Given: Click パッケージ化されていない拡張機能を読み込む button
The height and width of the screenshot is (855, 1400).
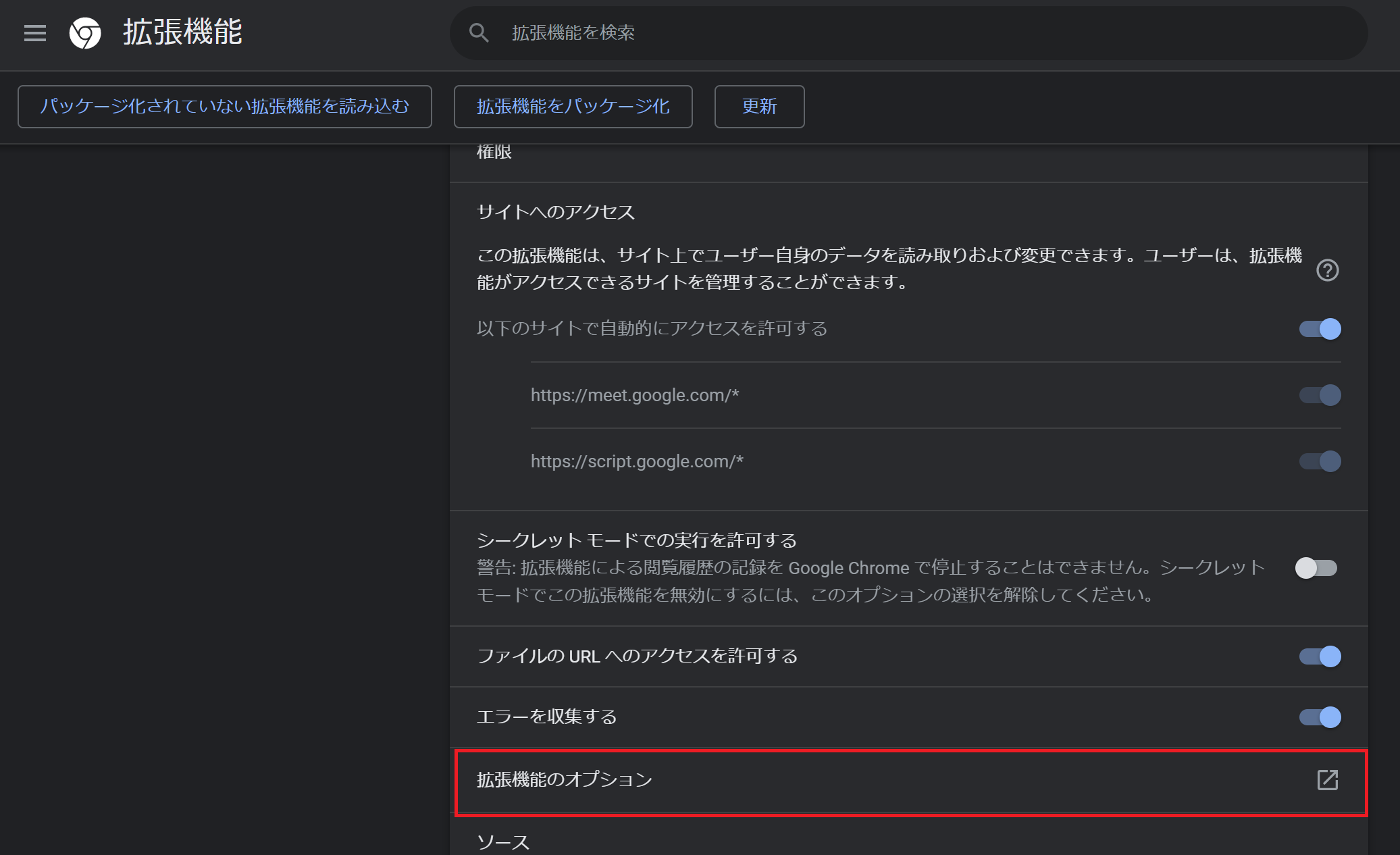Looking at the screenshot, I should (x=224, y=107).
